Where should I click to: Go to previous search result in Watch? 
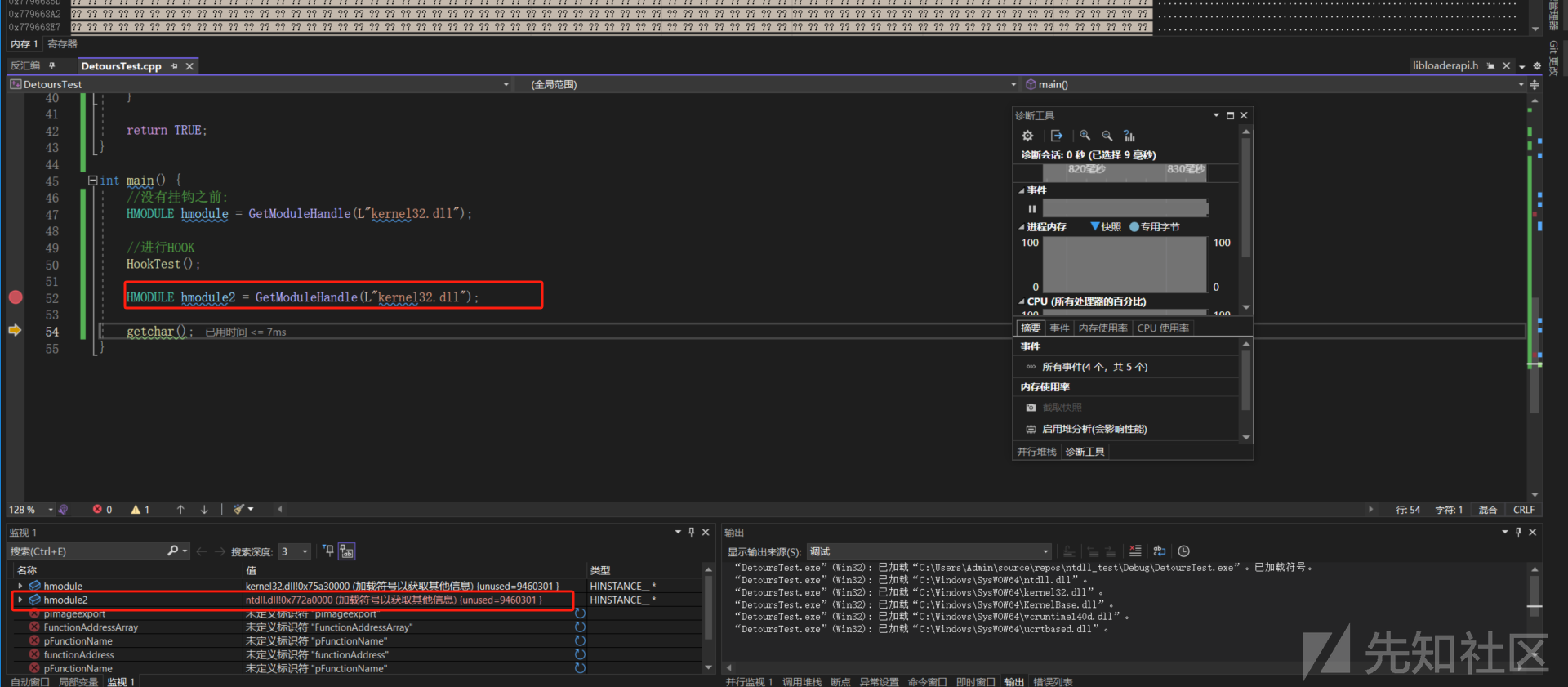[x=202, y=551]
